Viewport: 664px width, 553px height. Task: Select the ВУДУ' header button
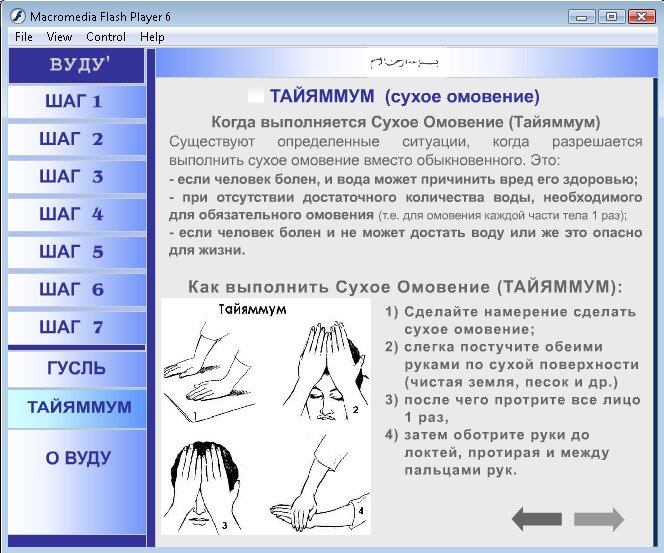tap(77, 65)
